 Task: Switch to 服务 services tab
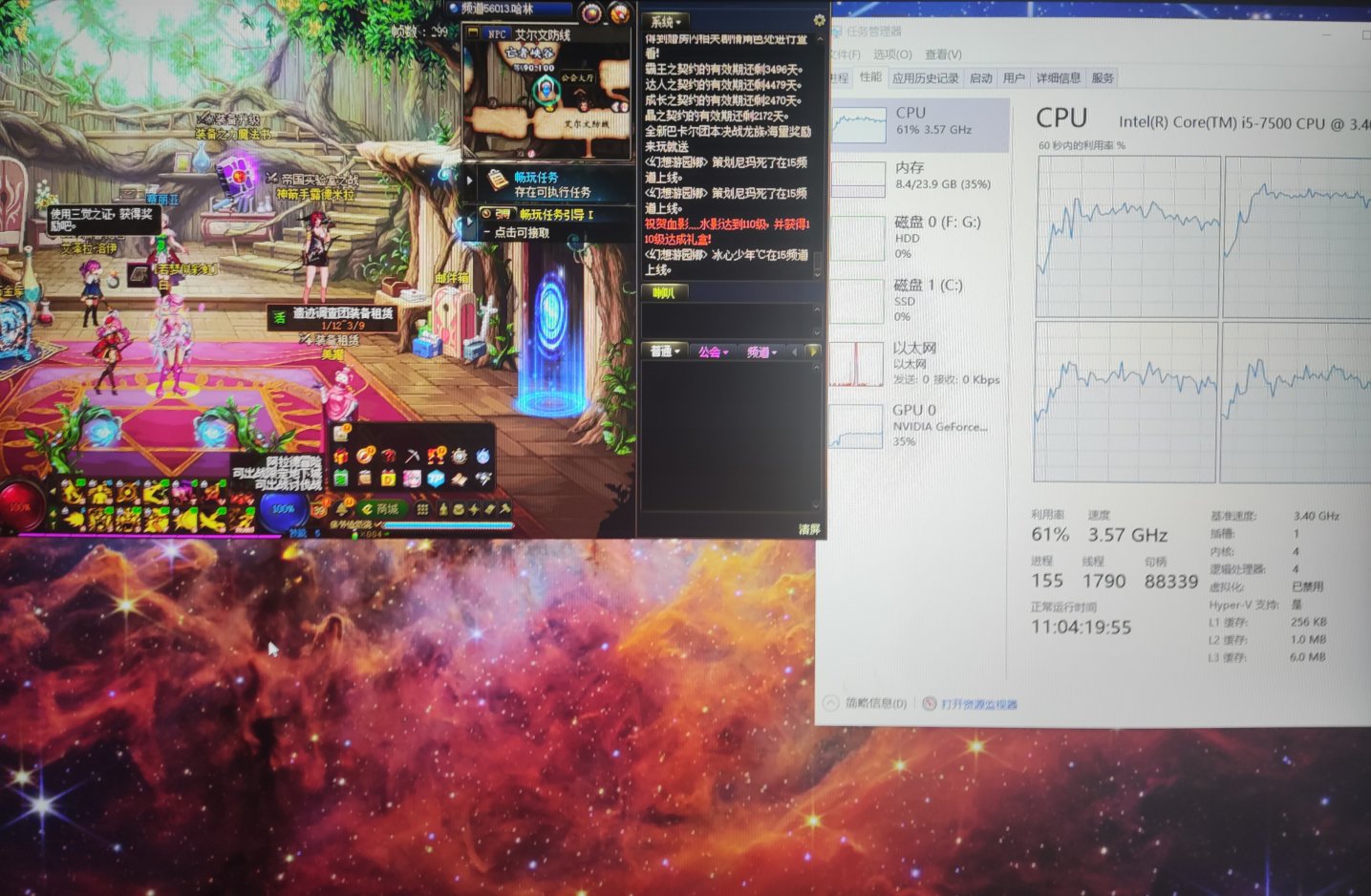(x=1103, y=78)
